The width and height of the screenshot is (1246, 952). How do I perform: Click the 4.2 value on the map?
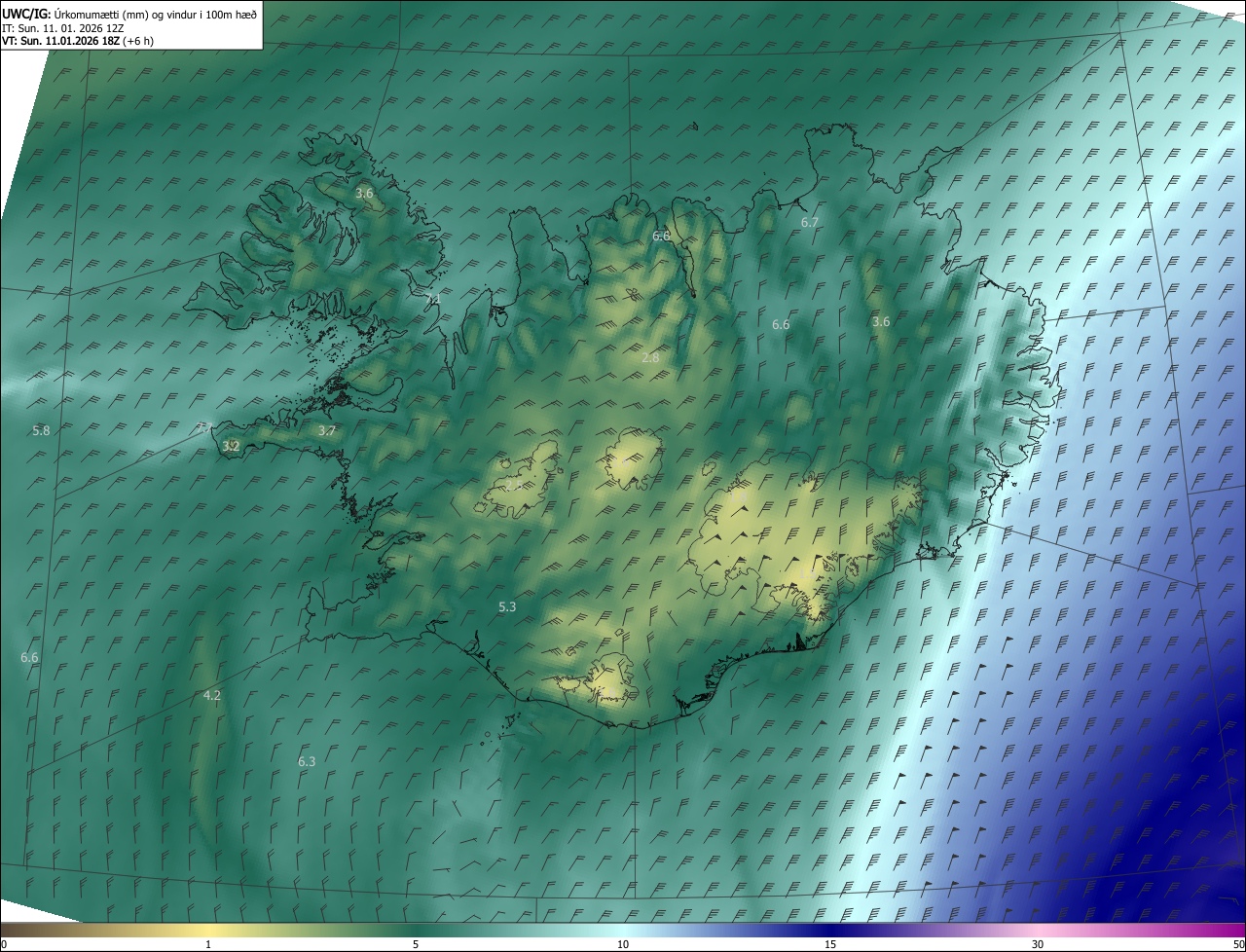tap(212, 696)
